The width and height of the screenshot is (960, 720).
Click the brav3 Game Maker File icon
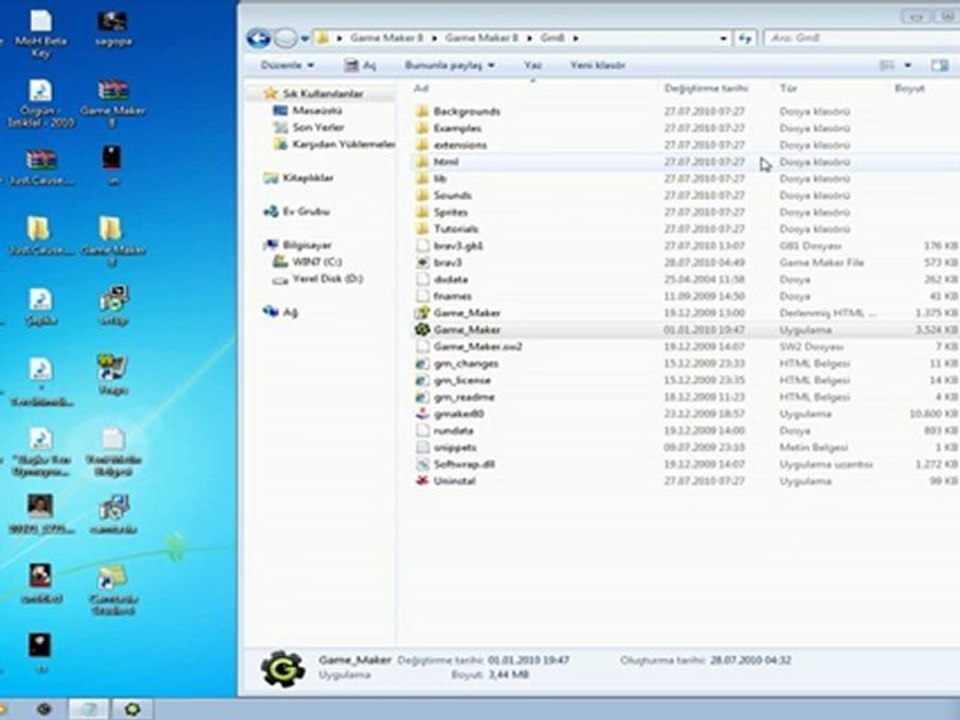coord(422,263)
